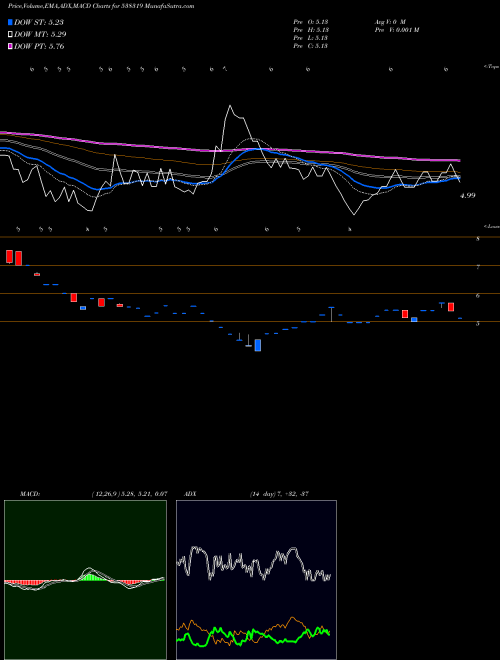Click the white DOW MT legend swatch

click(x=11, y=35)
